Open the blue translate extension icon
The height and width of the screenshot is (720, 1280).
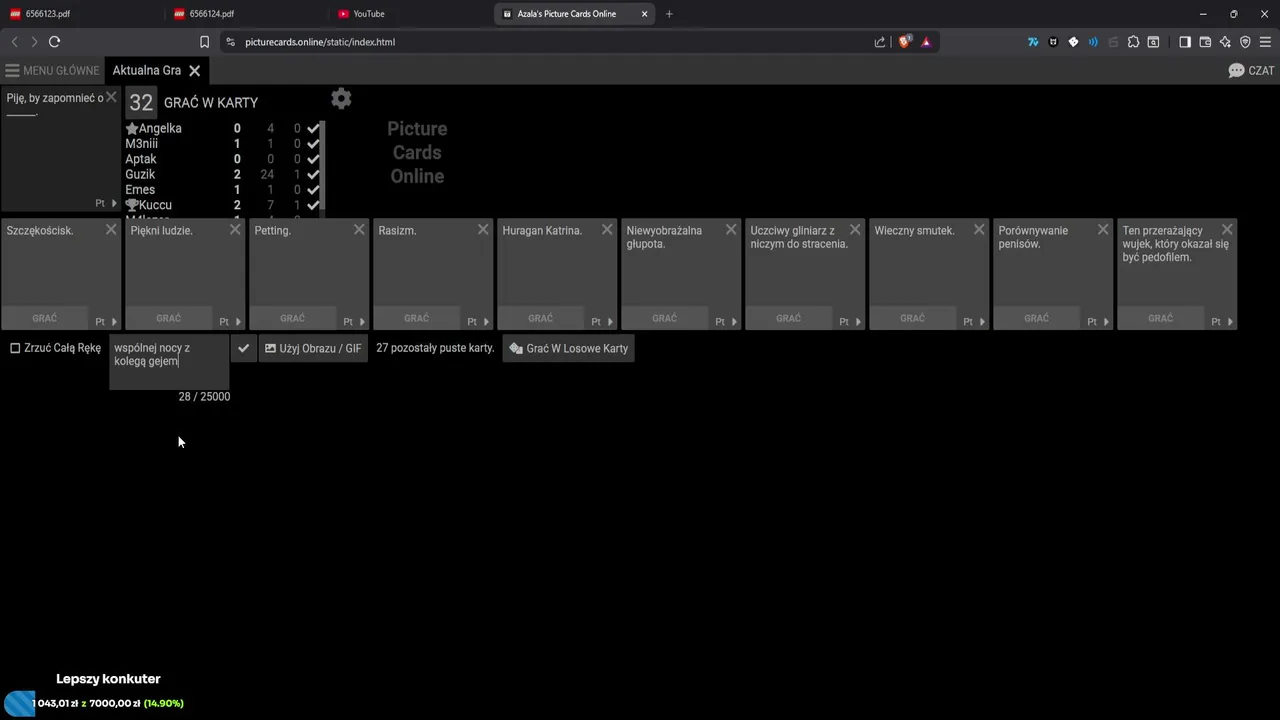point(1033,42)
